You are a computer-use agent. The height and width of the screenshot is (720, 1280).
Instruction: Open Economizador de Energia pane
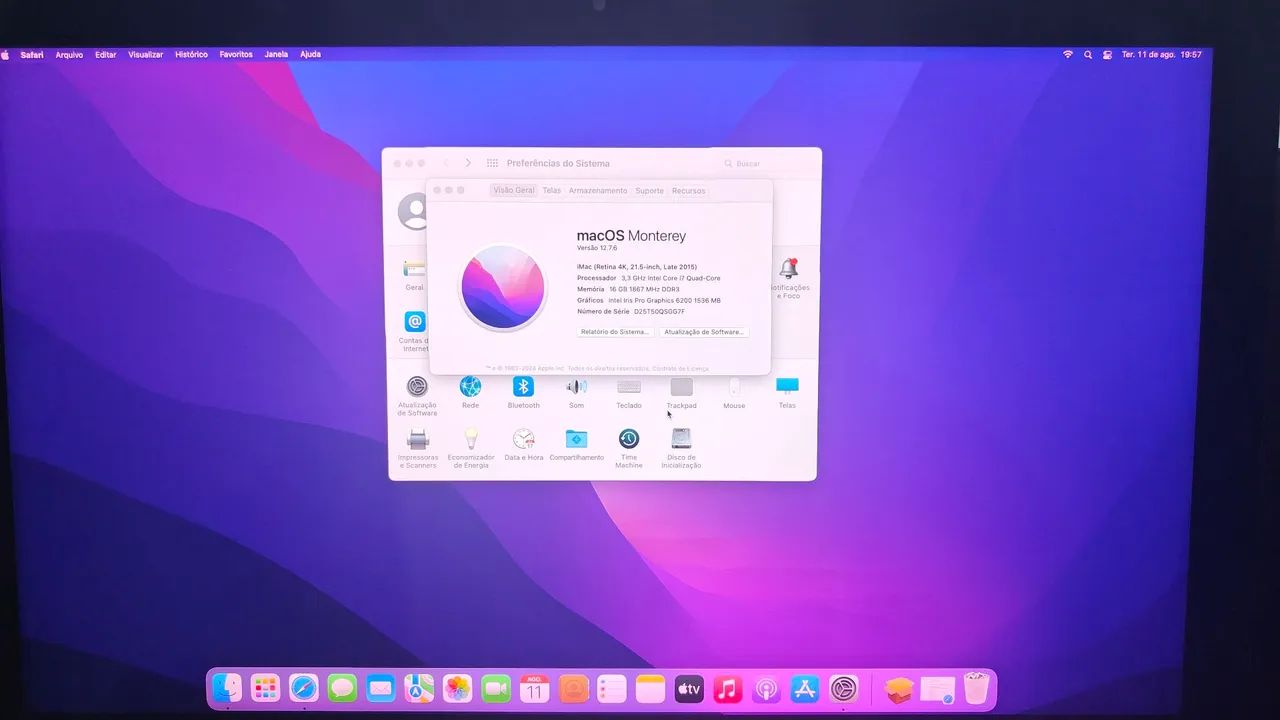(x=470, y=448)
